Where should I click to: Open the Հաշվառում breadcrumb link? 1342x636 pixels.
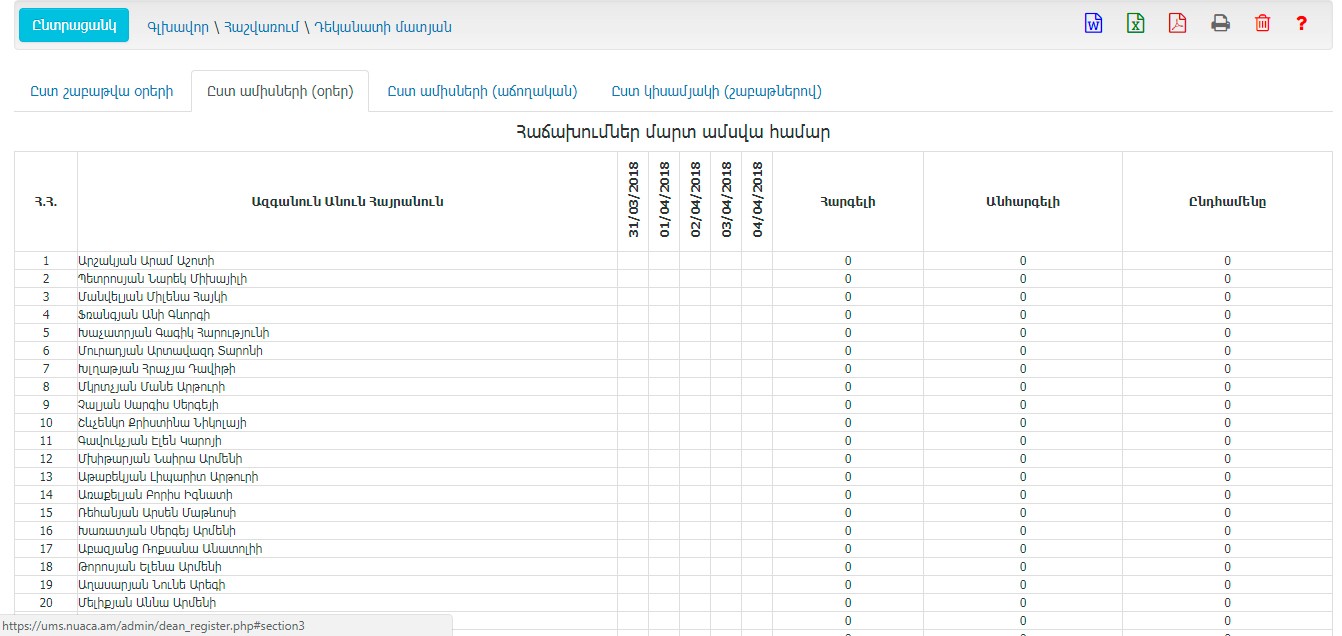point(260,27)
